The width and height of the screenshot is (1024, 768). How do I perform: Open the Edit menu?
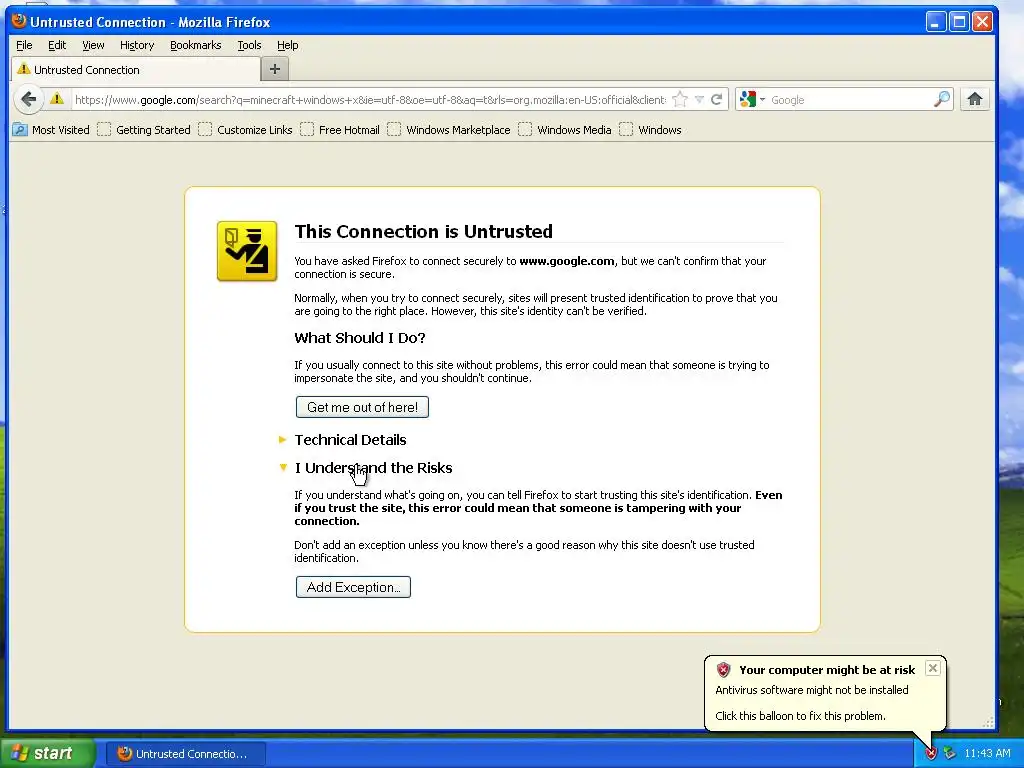point(57,45)
